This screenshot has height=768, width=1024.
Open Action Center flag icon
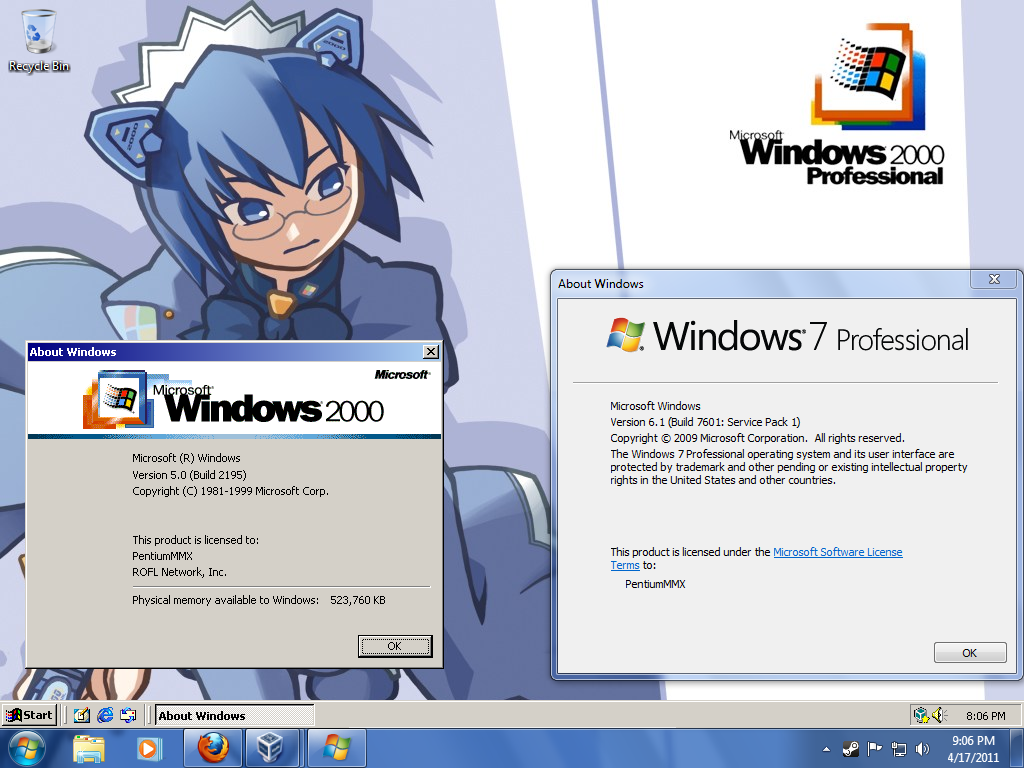874,749
